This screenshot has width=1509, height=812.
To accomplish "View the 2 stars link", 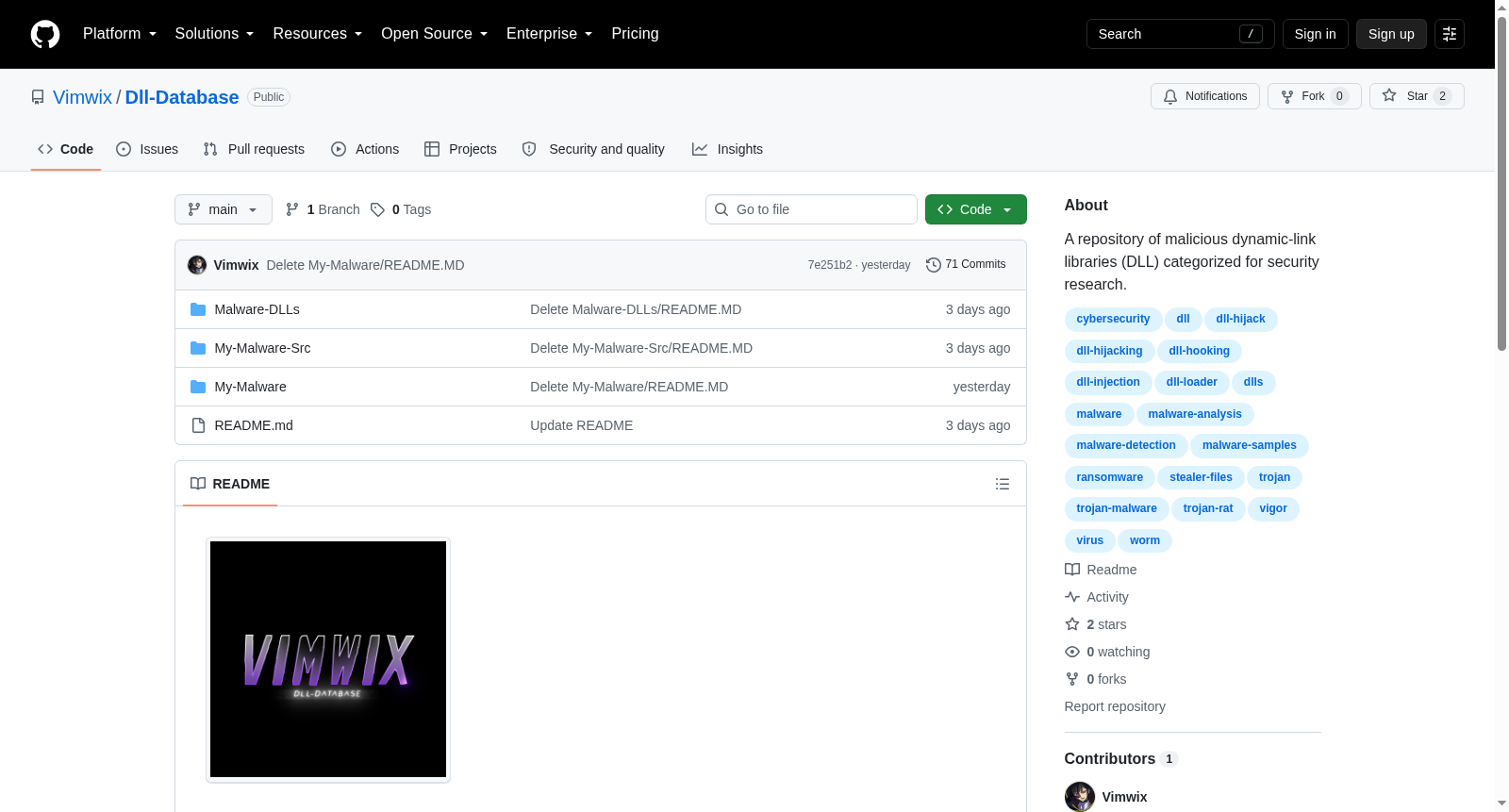I will click(1096, 624).
